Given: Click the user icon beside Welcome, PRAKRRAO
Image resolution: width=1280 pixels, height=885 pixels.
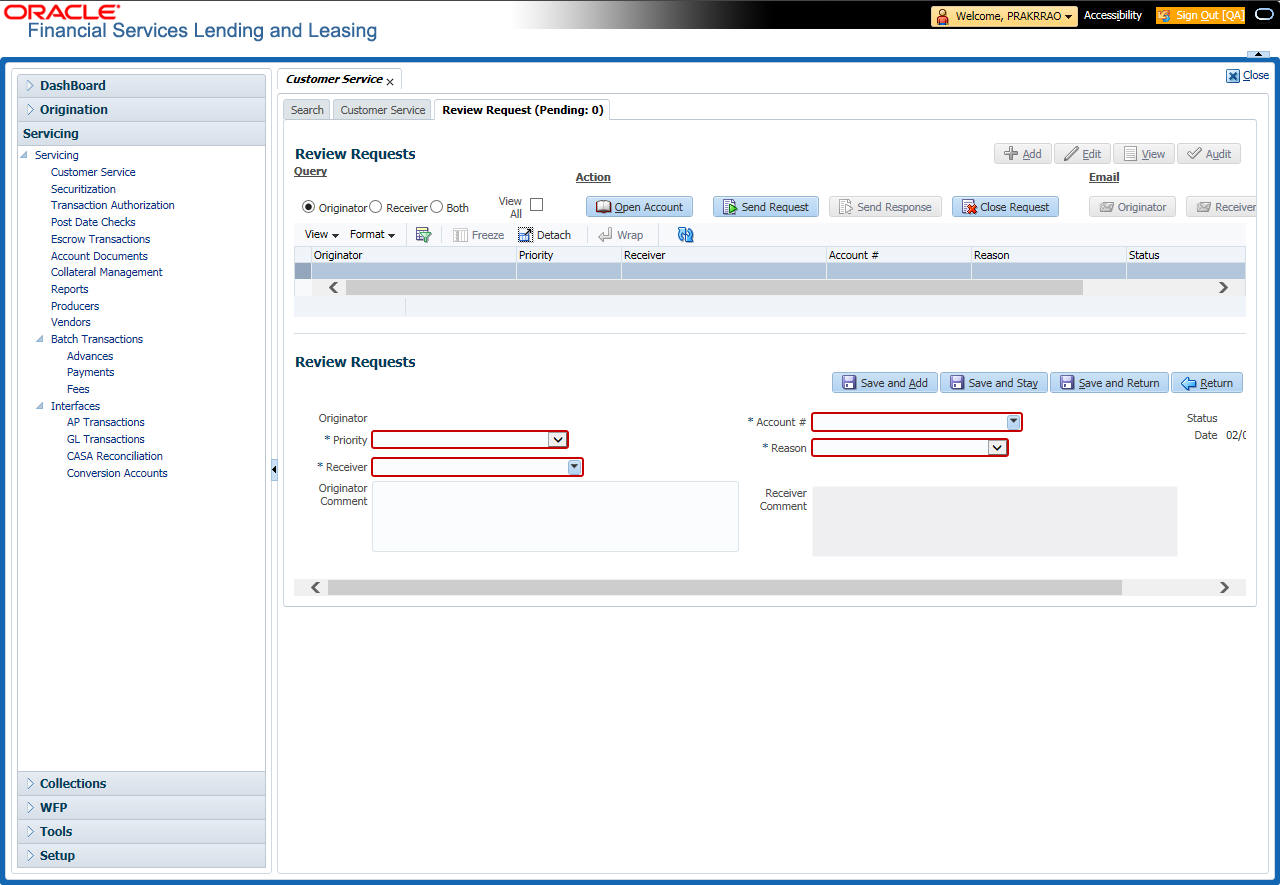Looking at the screenshot, I should point(942,16).
